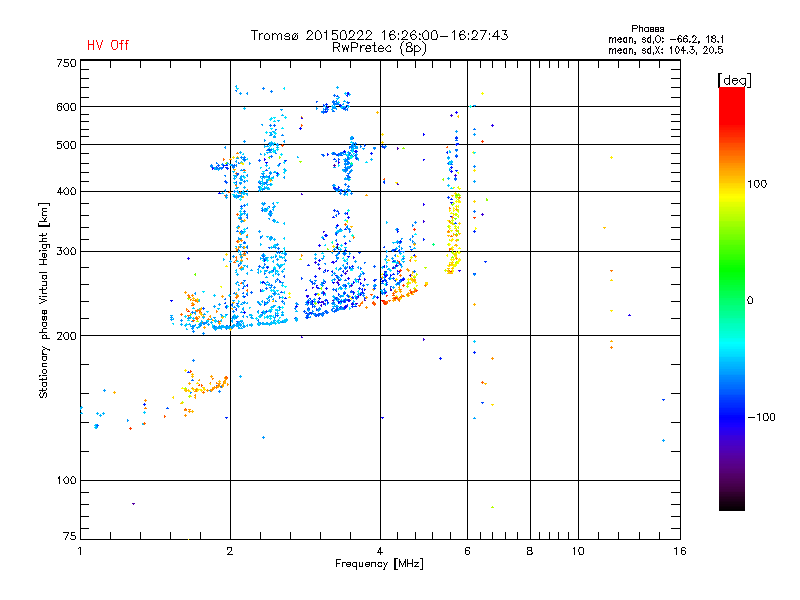Click the colorbar tick label '-100'

(761, 417)
